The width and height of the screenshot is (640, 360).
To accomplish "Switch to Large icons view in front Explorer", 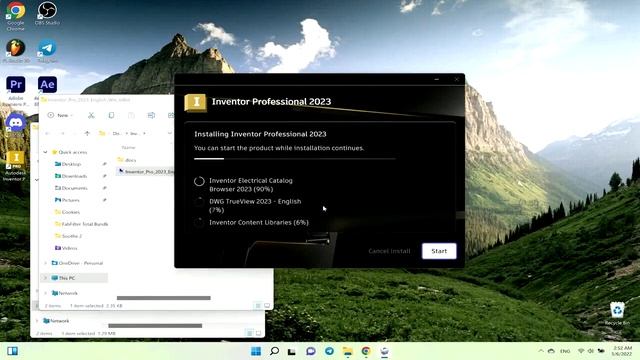I will tap(267, 305).
